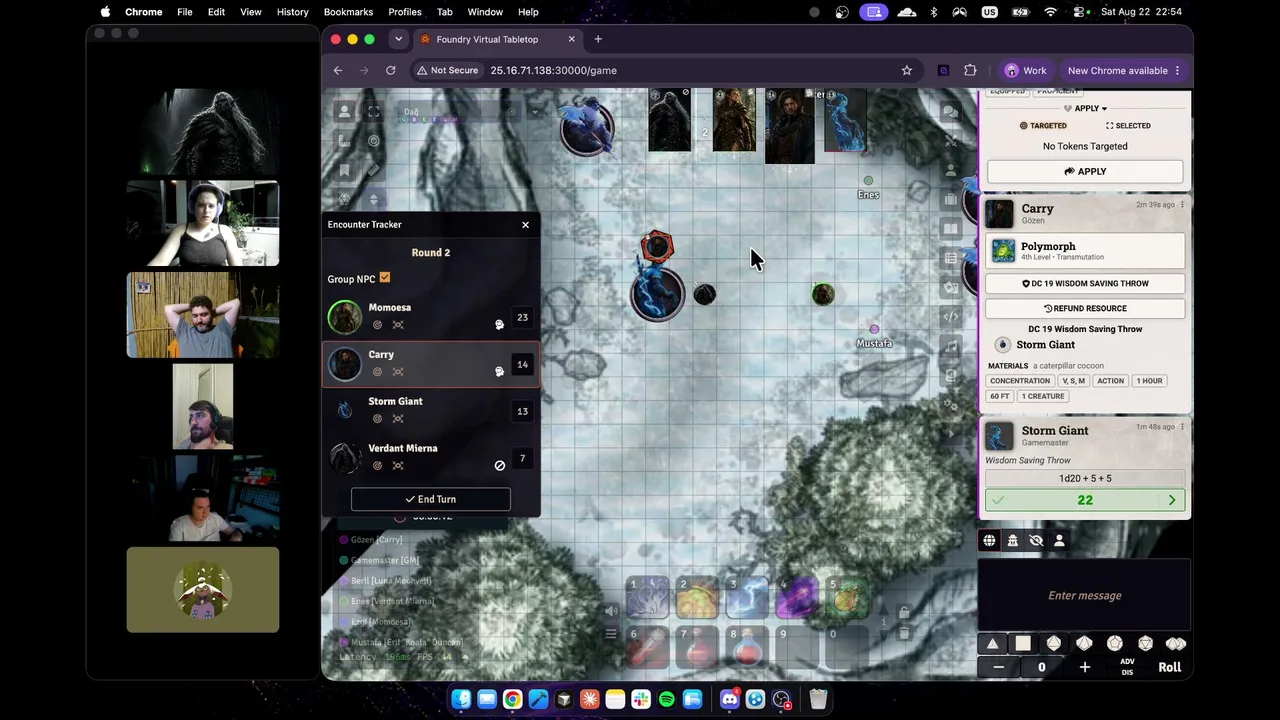Open the compendium packs sidebar tab
This screenshot has width=1280, height=720.
(951, 375)
